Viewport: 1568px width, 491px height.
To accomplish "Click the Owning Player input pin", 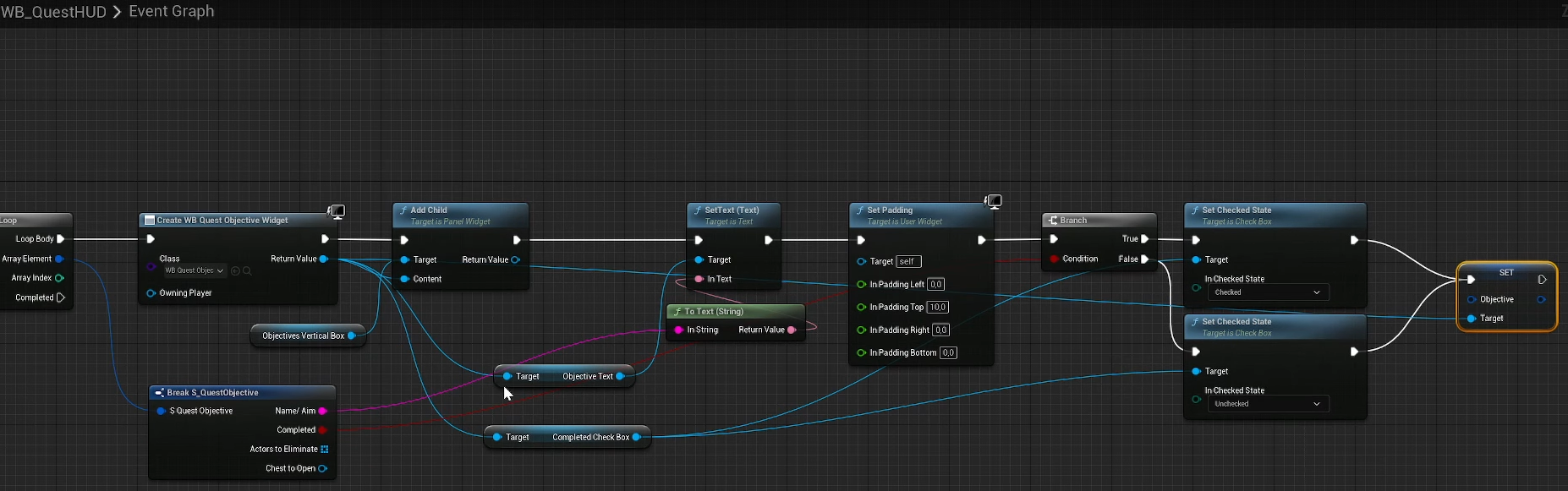I will click(x=151, y=293).
